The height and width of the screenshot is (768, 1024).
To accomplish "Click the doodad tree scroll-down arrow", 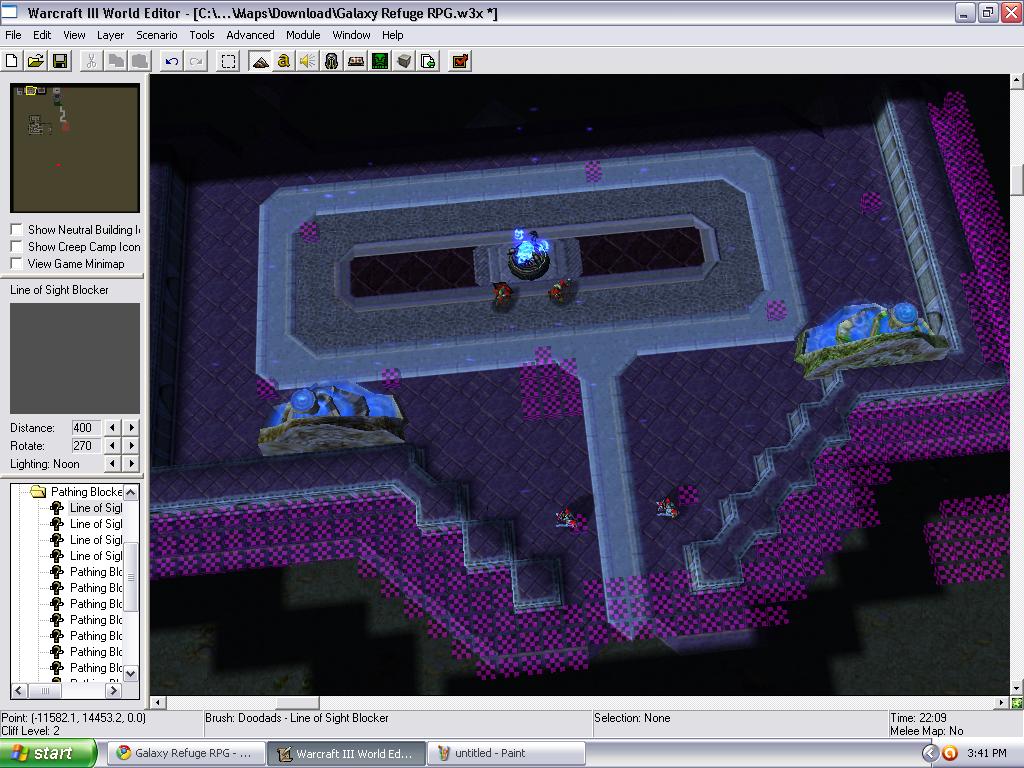I will point(131,673).
